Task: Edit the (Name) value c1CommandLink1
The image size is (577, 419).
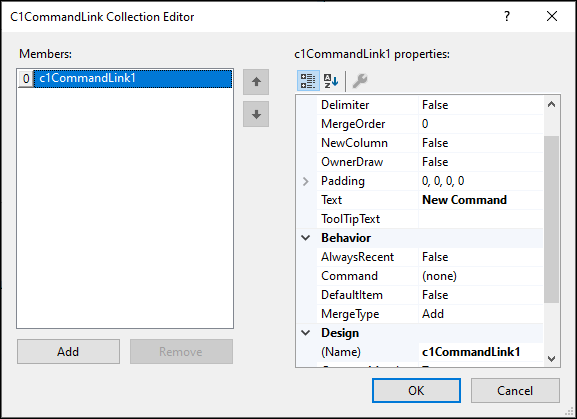Action: 471,352
